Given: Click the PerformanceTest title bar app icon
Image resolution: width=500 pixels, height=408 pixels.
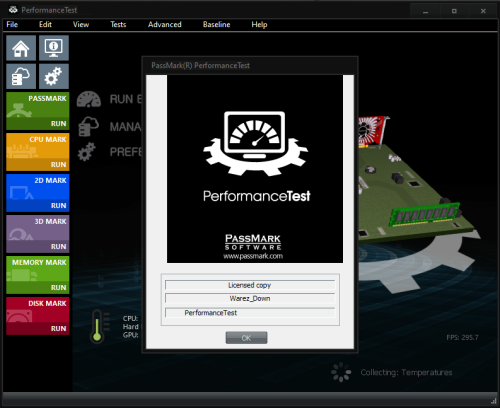Looking at the screenshot, I should [13, 10].
